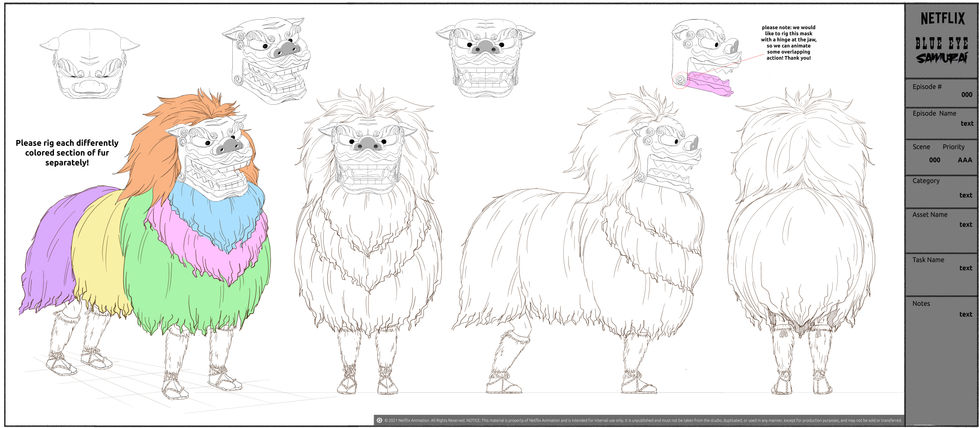Click the pink highlighted jaw on the mask
The height and width of the screenshot is (428, 979).
711,83
